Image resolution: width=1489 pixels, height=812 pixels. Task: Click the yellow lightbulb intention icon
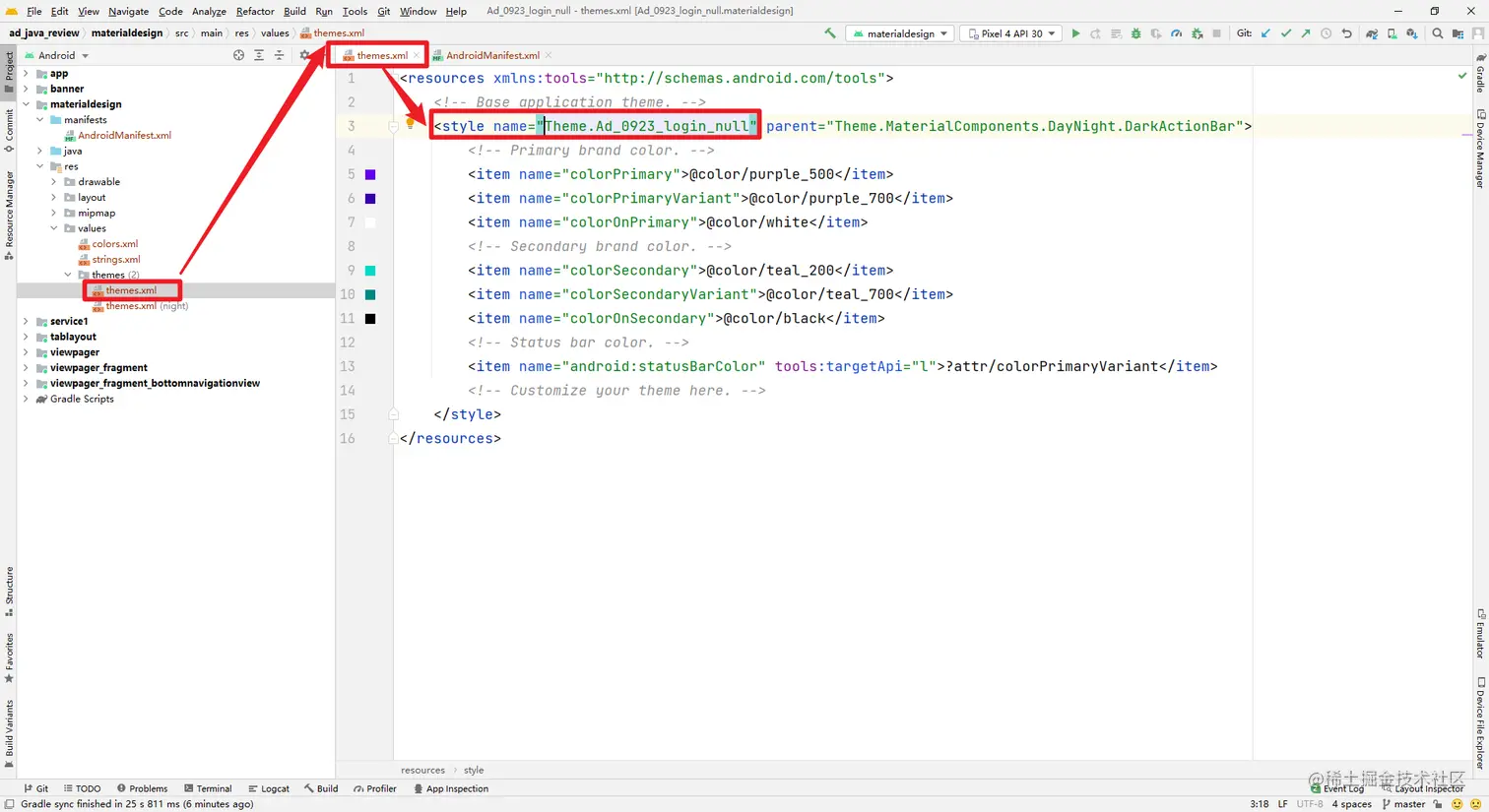pyautogui.click(x=410, y=123)
